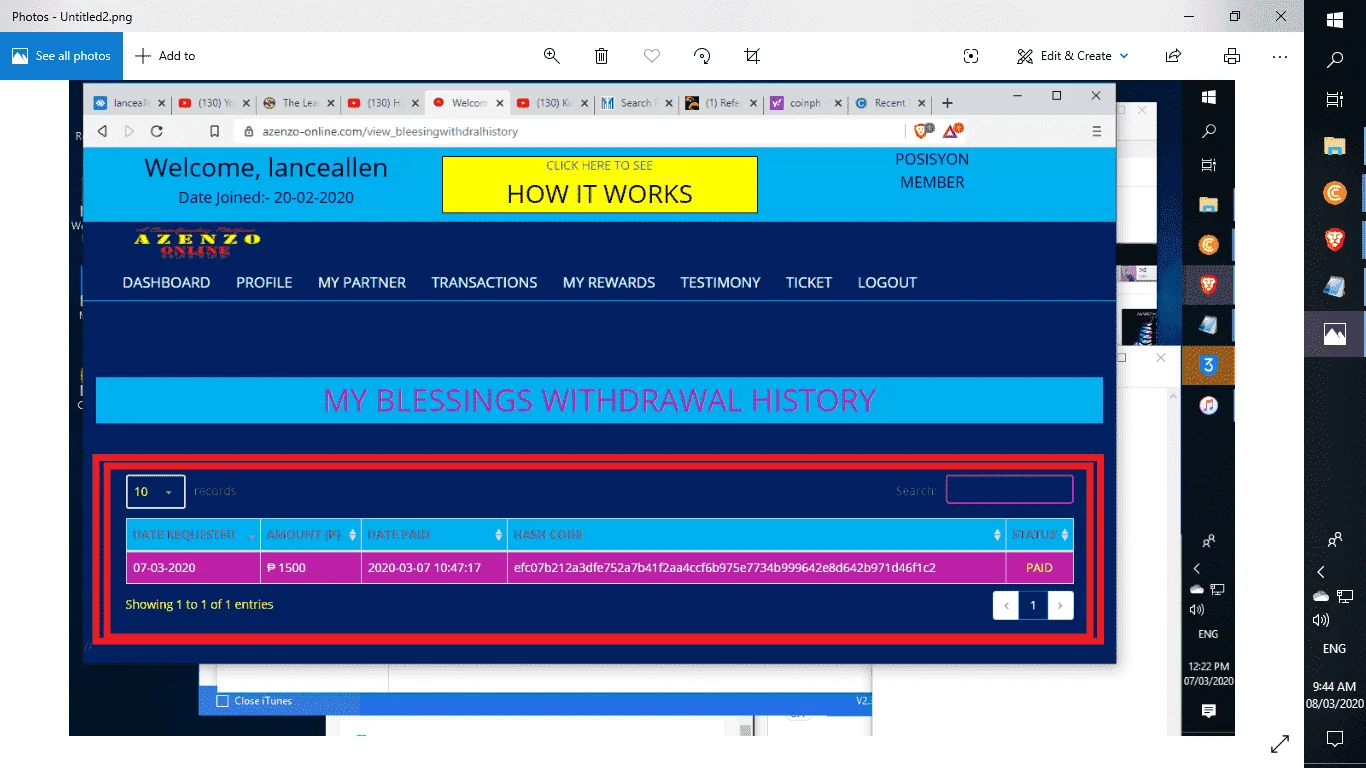The image size is (1366, 768).
Task: Reload the azenzo-online page in captured browser
Action: (x=157, y=131)
